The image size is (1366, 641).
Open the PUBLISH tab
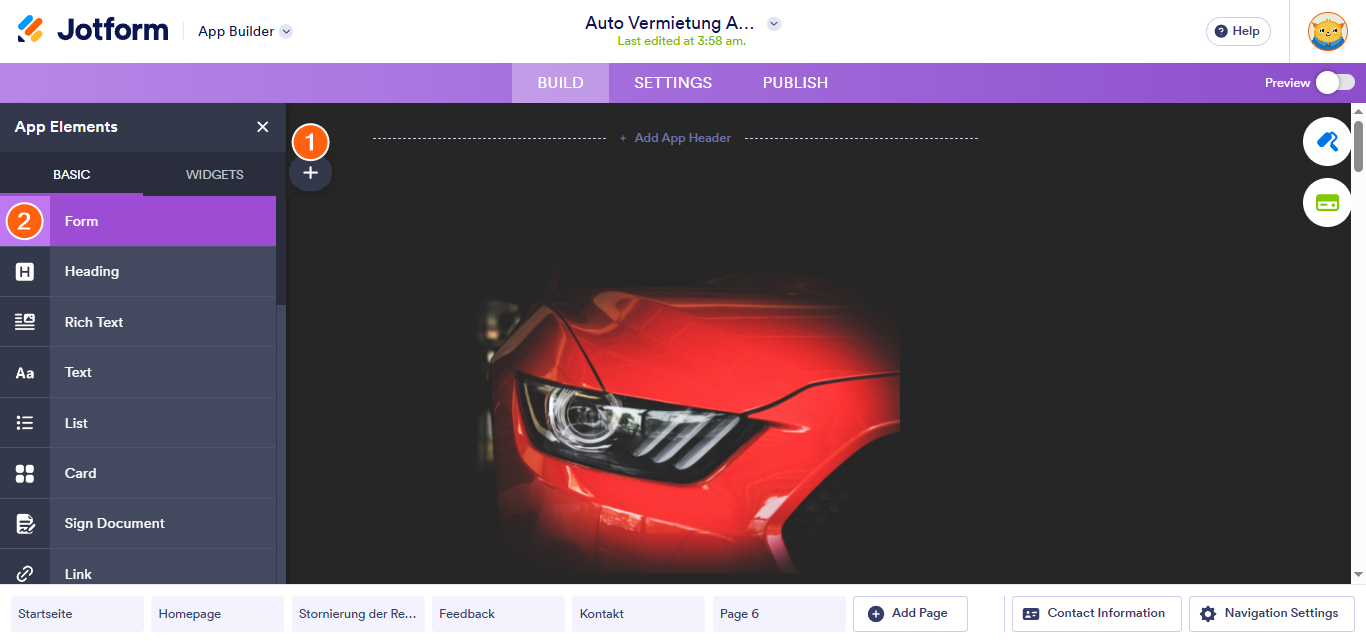click(x=795, y=83)
